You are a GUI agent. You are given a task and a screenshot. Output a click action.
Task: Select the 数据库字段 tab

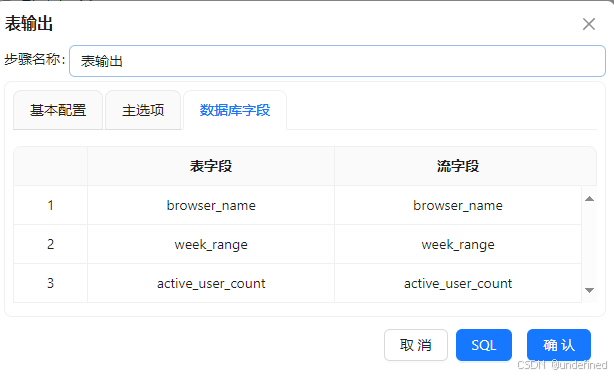(235, 110)
